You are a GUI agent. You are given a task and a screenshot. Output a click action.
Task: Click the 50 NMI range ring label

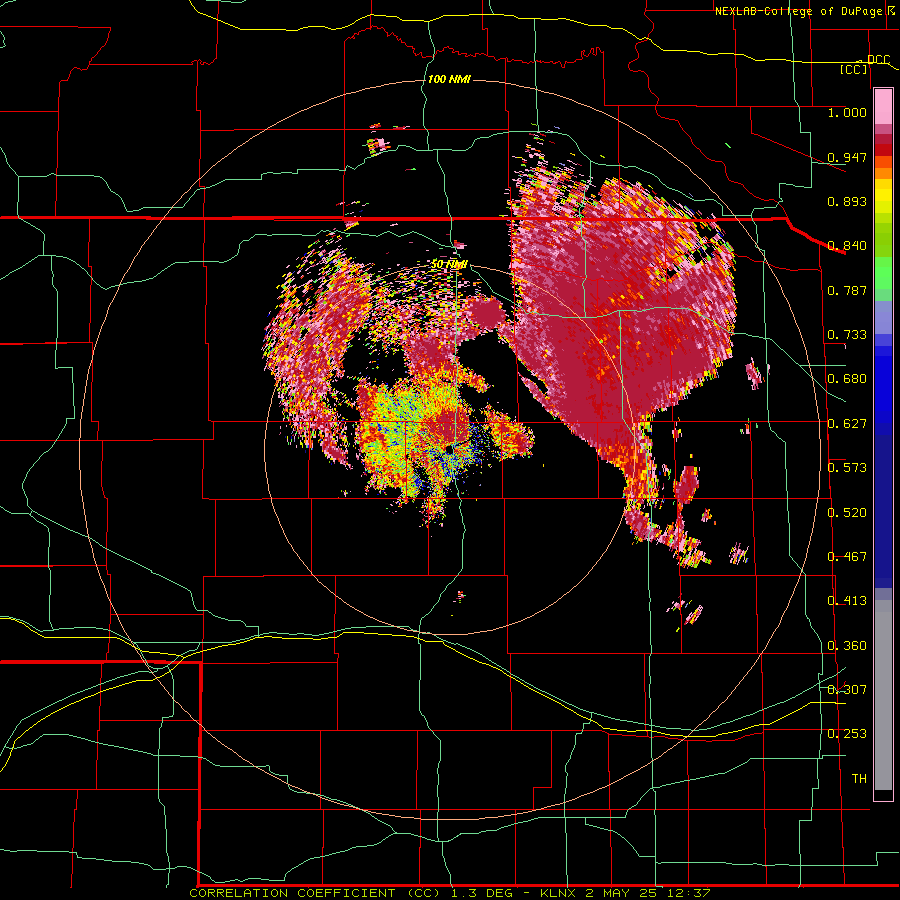tap(449, 265)
